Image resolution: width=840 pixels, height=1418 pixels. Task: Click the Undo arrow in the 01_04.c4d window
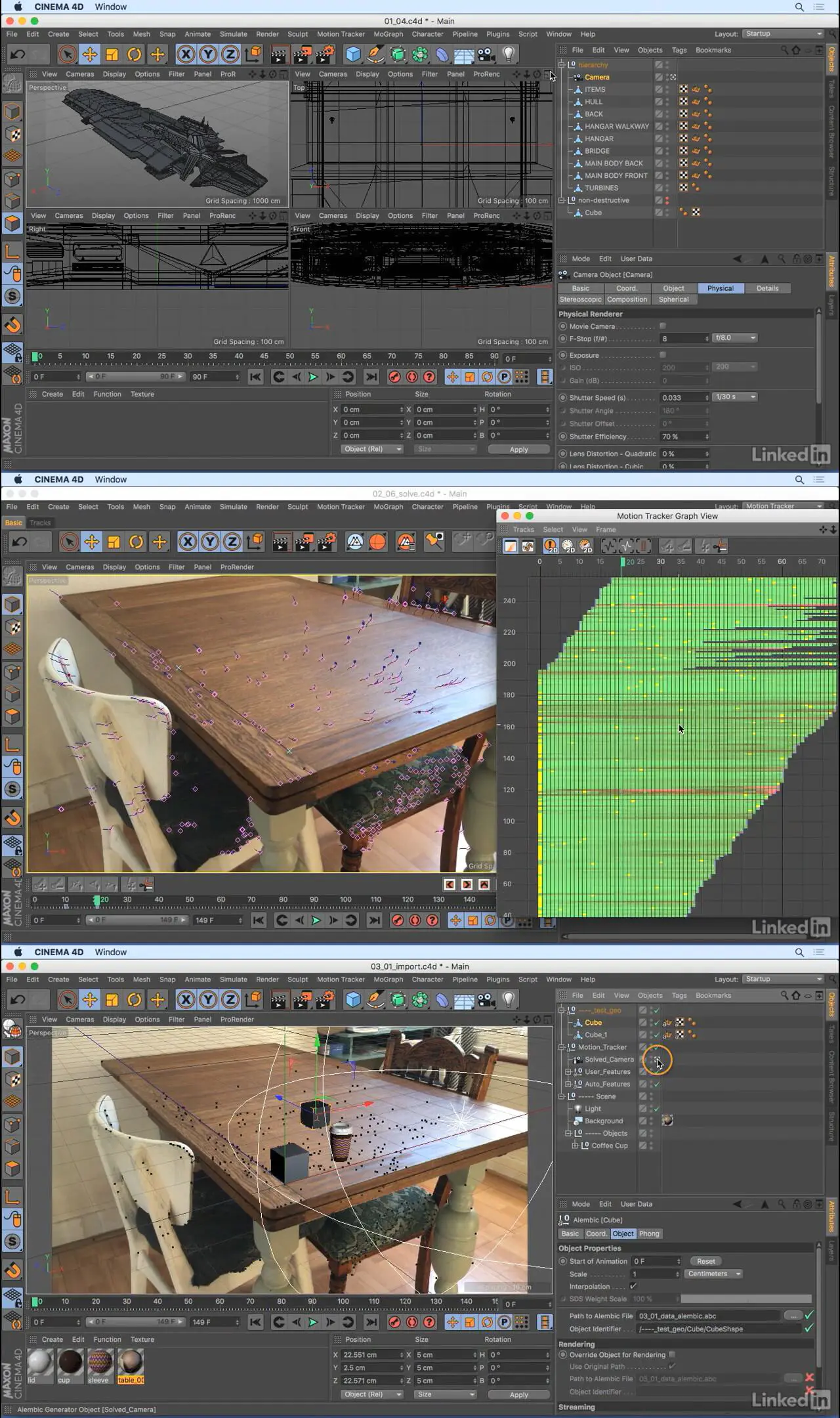[x=18, y=54]
